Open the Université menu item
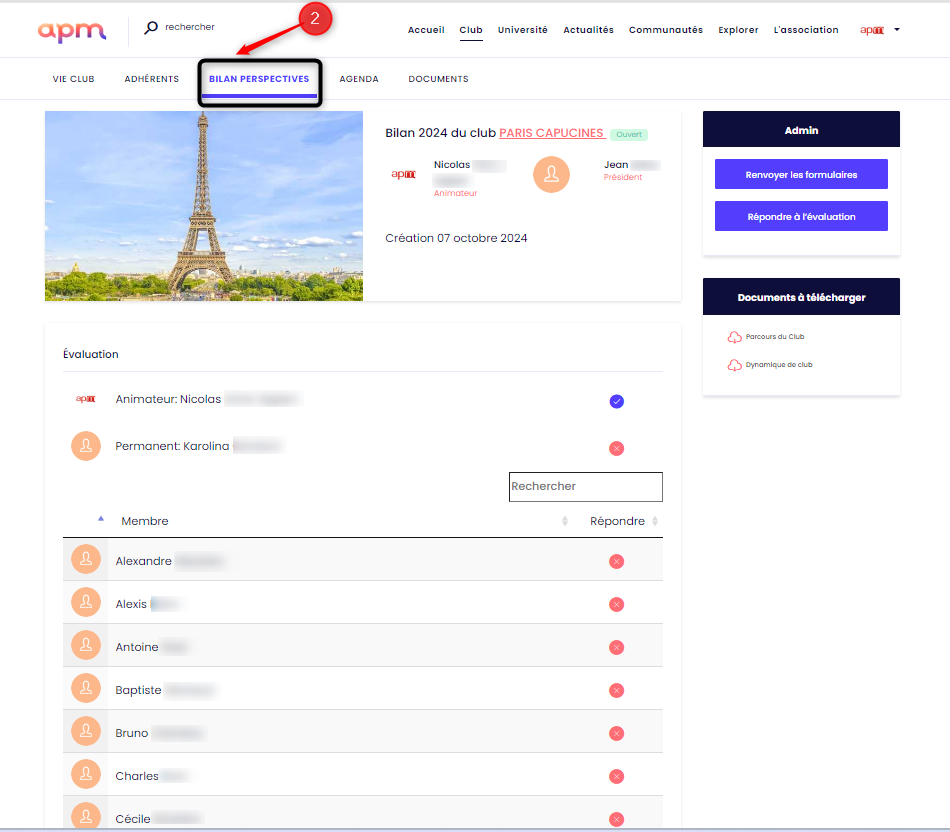 [522, 30]
